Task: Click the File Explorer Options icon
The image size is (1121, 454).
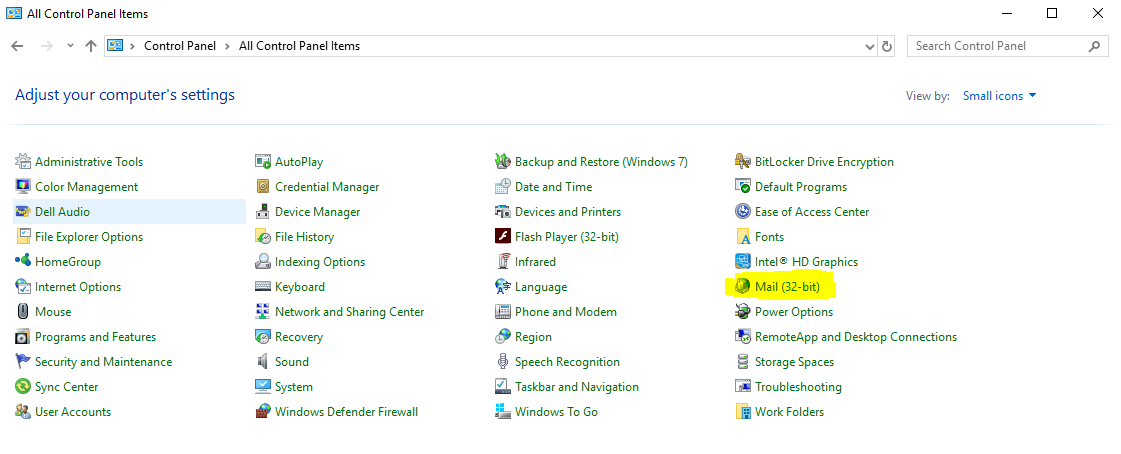Action: tap(23, 237)
